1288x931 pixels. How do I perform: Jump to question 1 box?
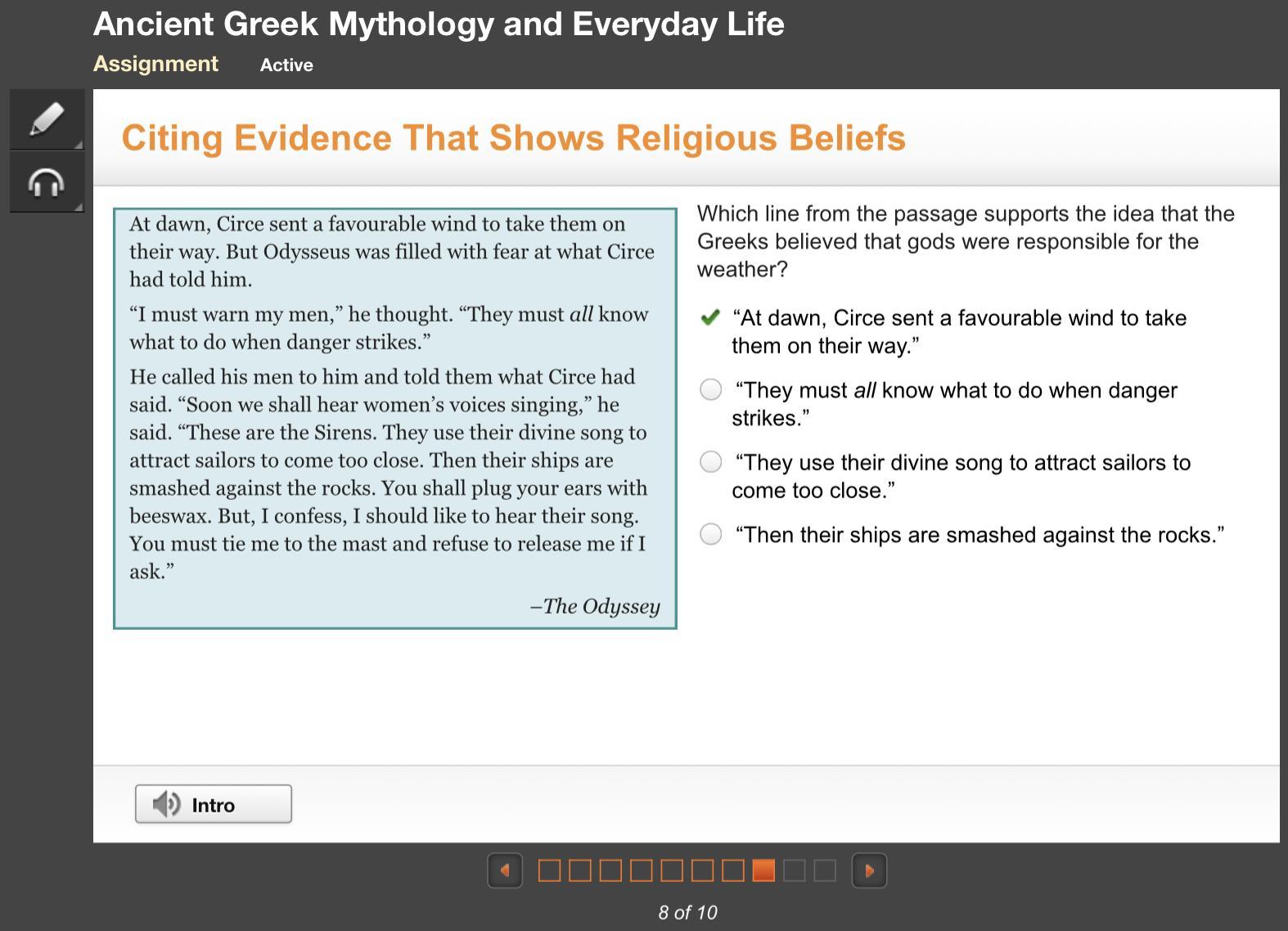[549, 870]
